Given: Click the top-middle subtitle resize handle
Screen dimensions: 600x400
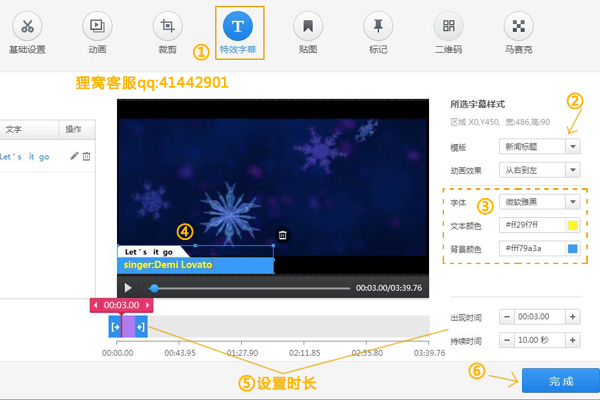Looking at the screenshot, I should (x=196, y=245).
